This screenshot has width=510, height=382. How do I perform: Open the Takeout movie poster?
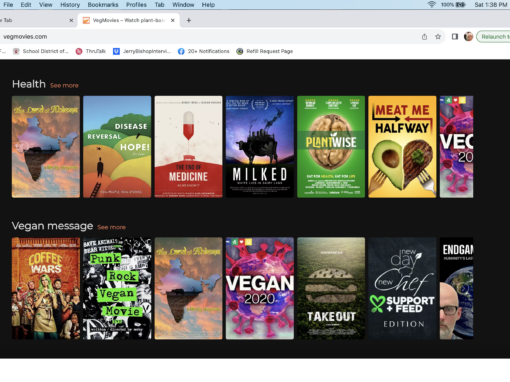click(x=331, y=288)
